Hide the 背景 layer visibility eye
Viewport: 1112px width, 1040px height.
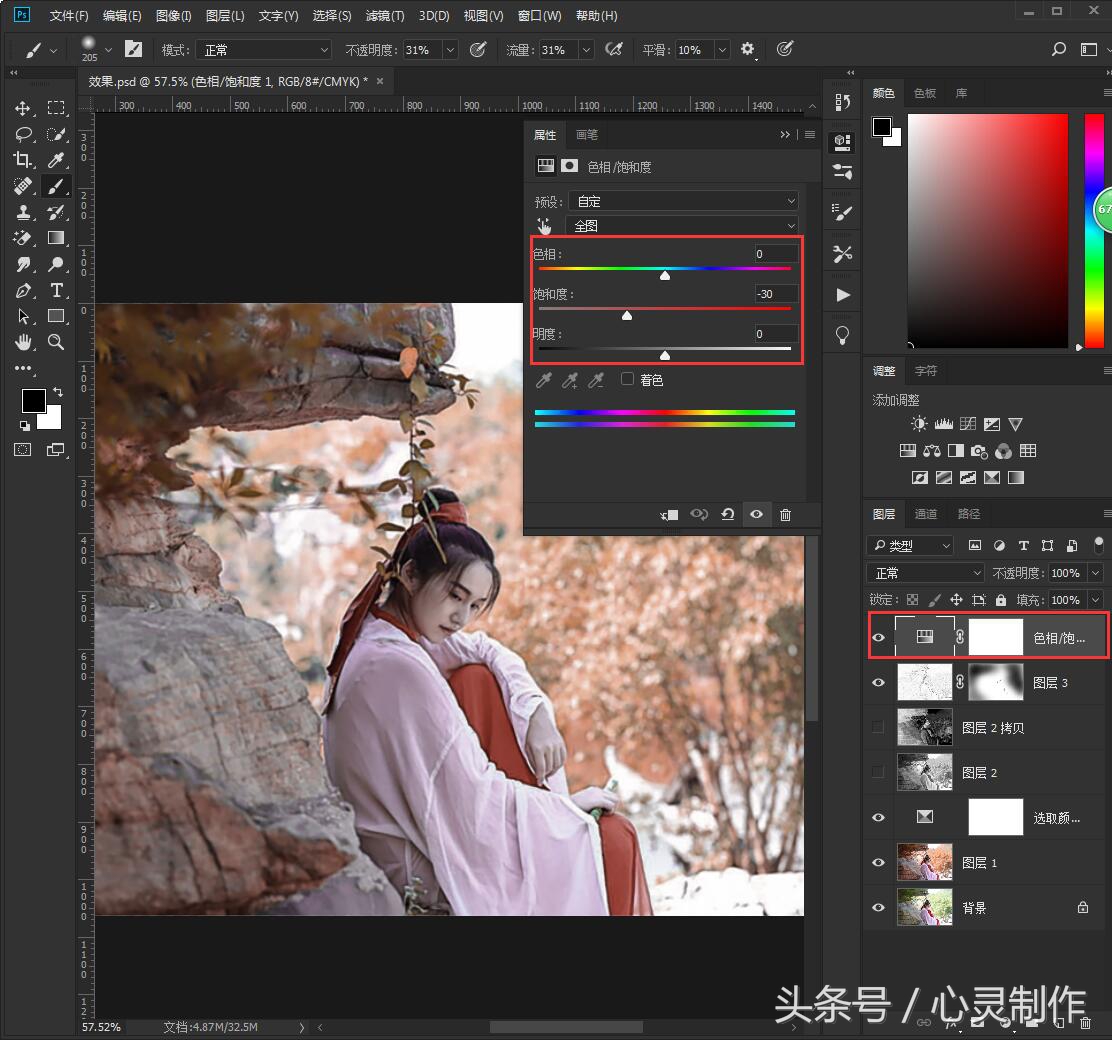tap(878, 907)
